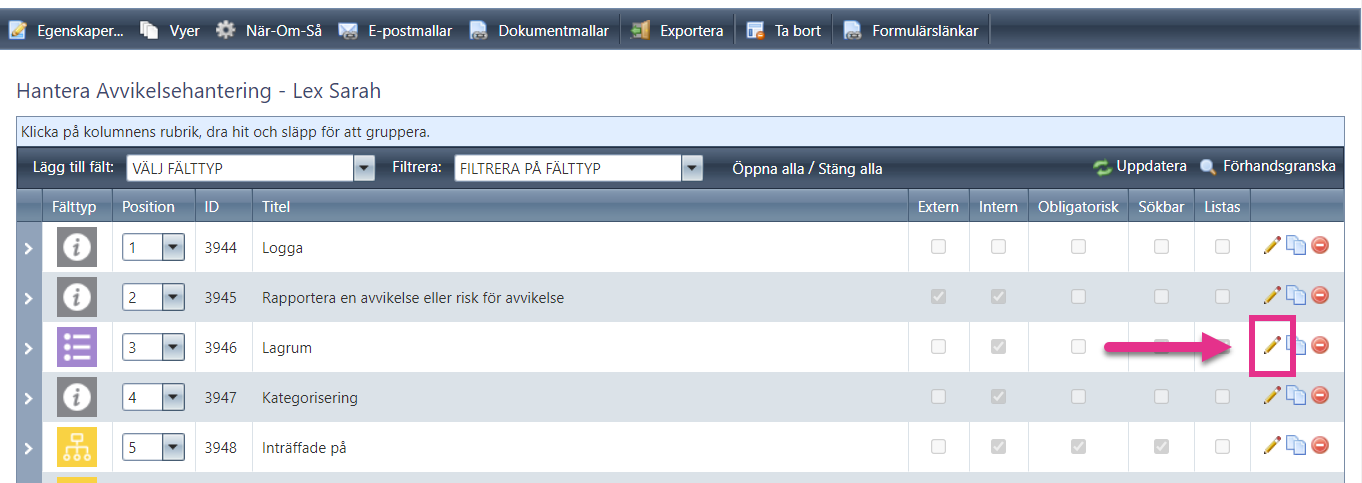Screen dimensions: 1362x483
Task: Open position dropdown for Inträffade på
Action: pyautogui.click(x=173, y=447)
